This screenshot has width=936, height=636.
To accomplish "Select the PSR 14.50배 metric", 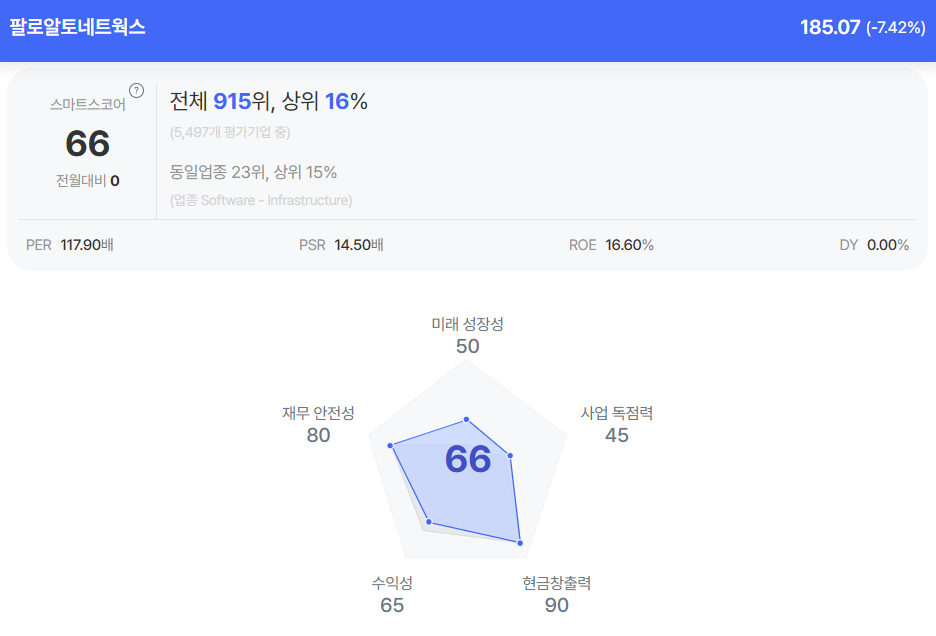I will tap(341, 245).
